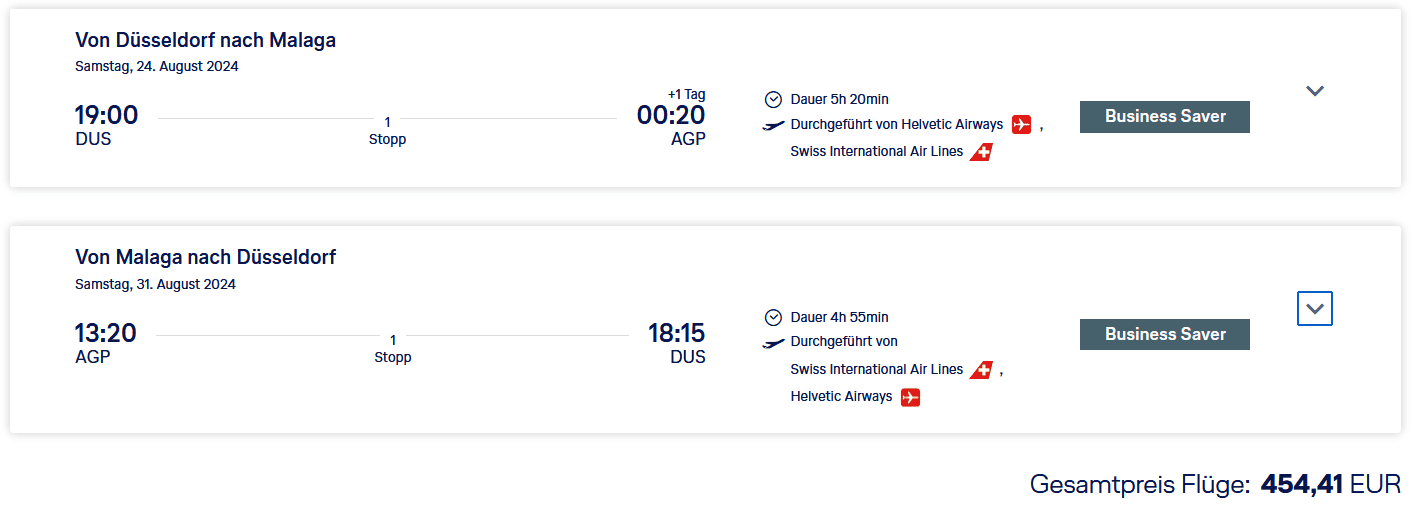The height and width of the screenshot is (505, 1411).
Task: Click the total price 454,41 EUR
Action: coord(1330,485)
